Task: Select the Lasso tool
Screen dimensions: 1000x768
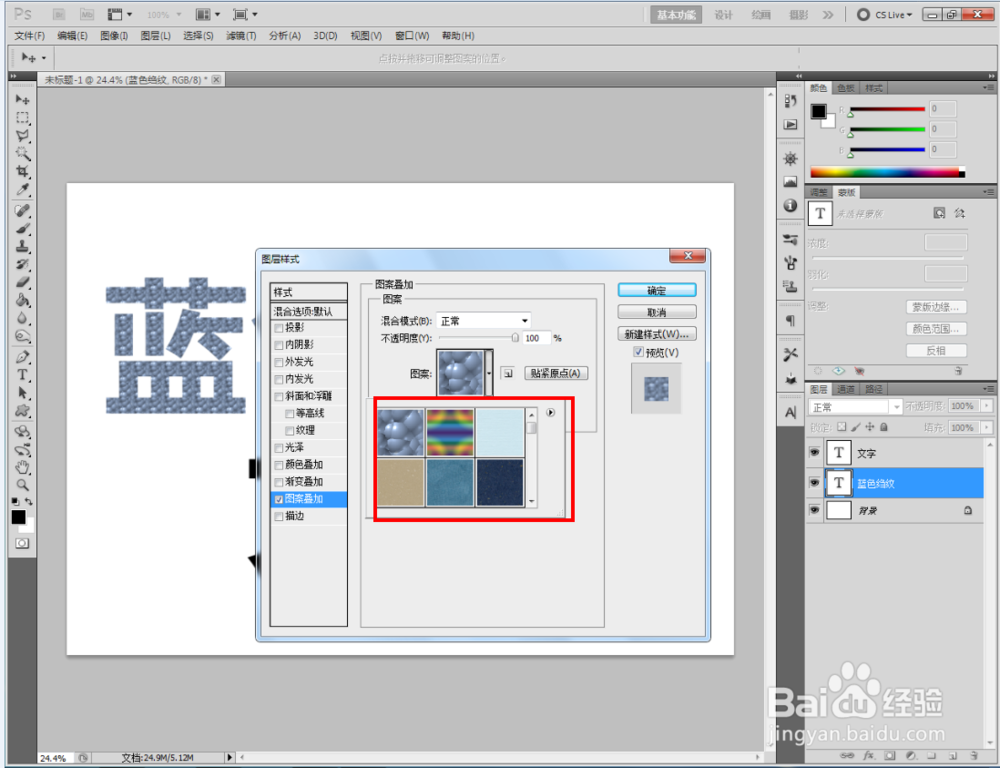Action: tap(22, 136)
